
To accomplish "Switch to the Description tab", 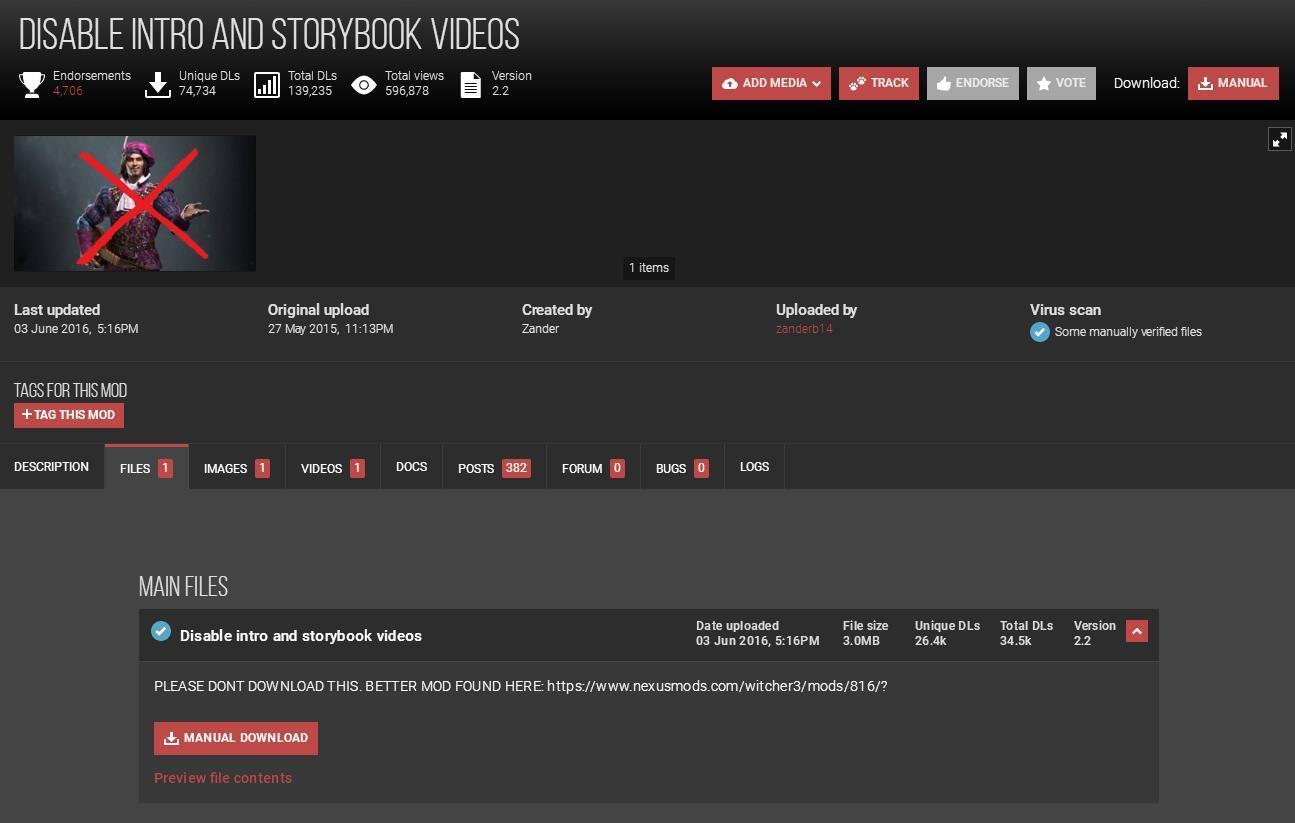I will tap(51, 467).
